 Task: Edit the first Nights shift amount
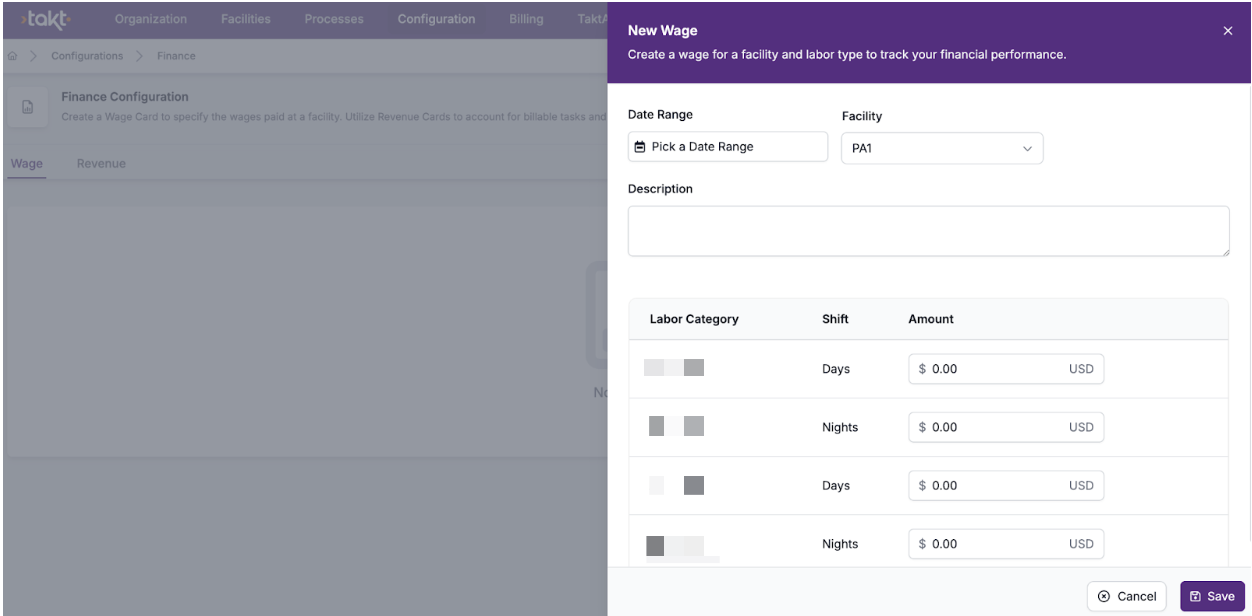tap(996, 427)
